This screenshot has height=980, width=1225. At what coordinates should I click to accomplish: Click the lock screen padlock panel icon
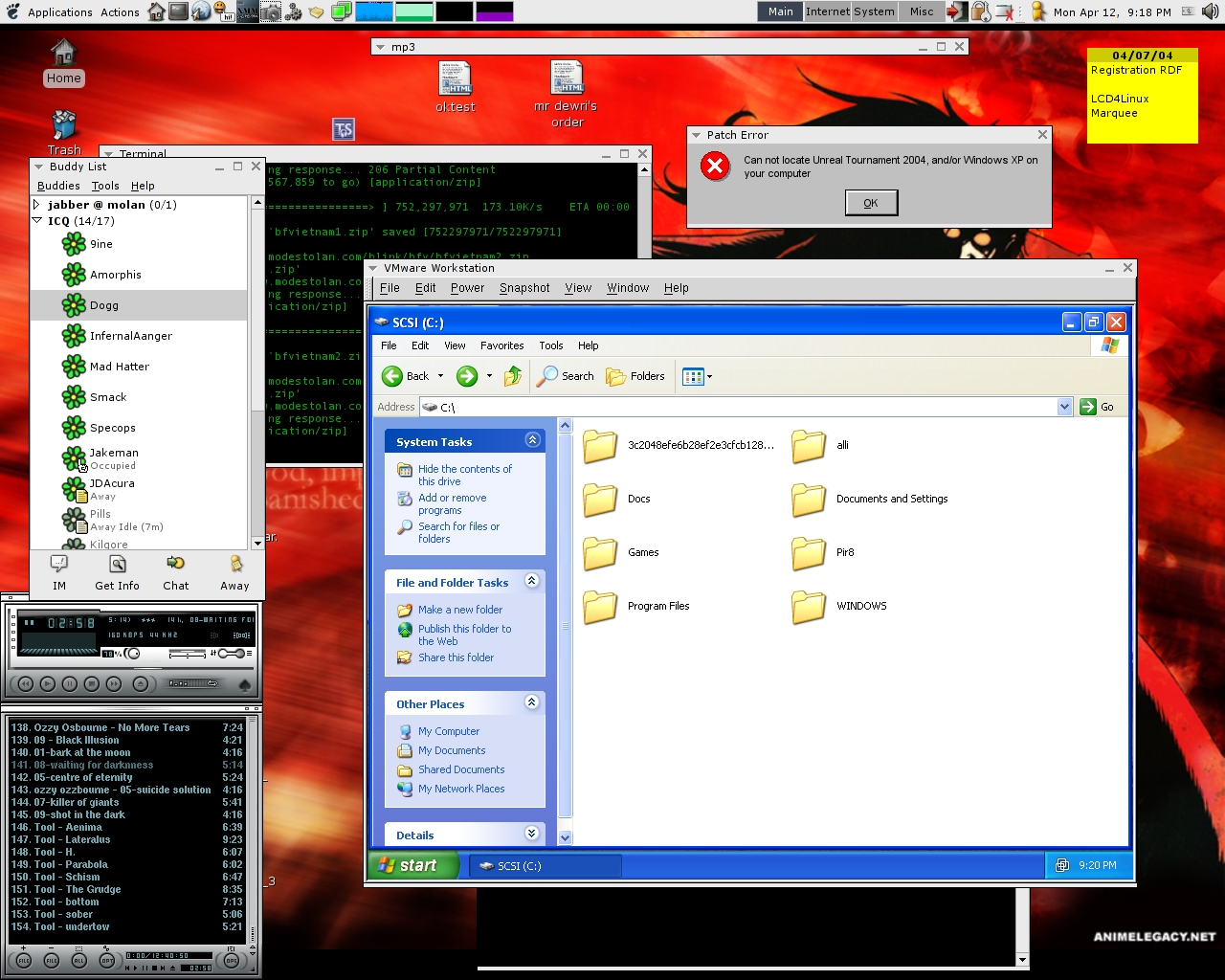point(980,11)
